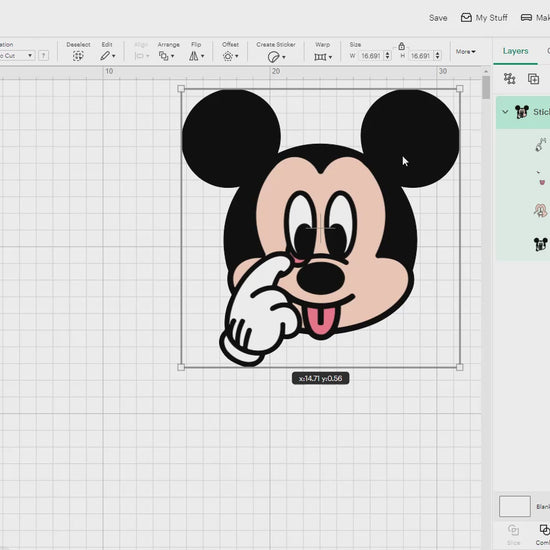Click the Save button
The image size is (550, 550).
pyautogui.click(x=438, y=18)
